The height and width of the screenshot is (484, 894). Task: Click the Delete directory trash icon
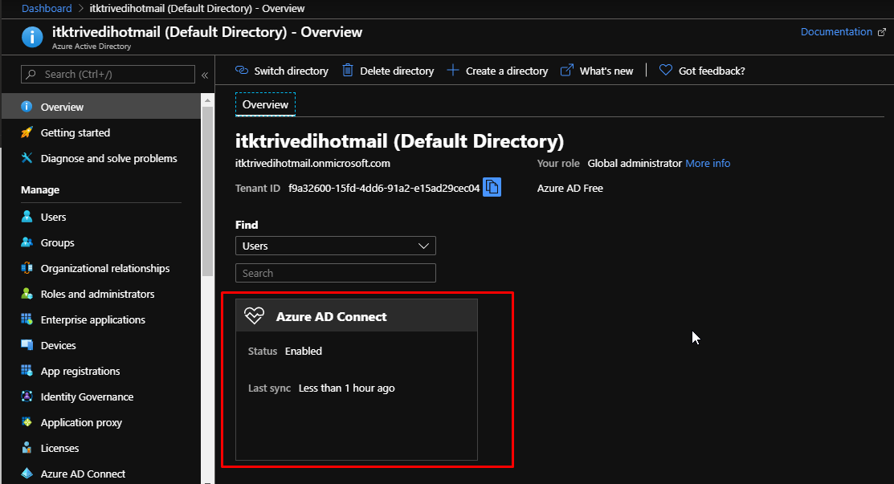coord(348,71)
